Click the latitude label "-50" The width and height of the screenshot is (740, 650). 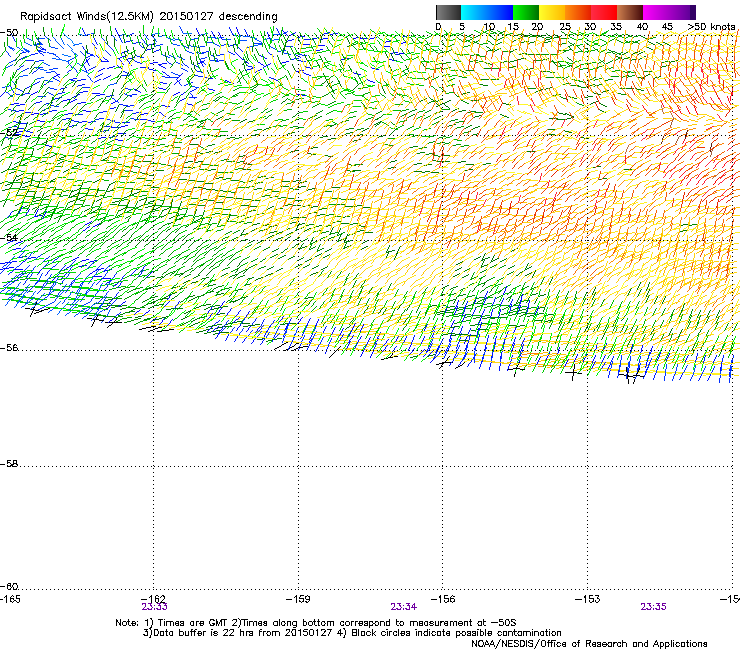(9, 33)
